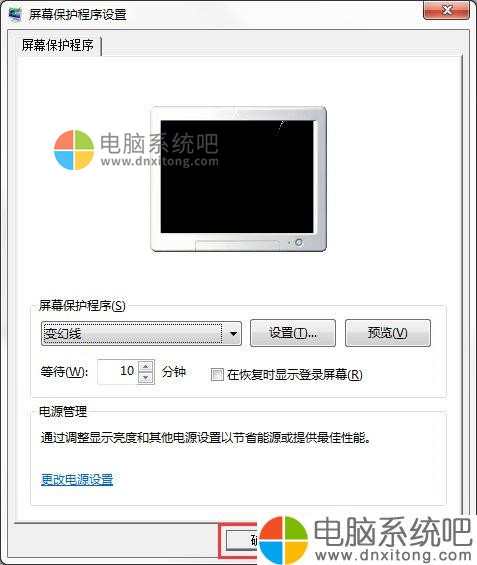The width and height of the screenshot is (477, 565).
Task: Open 设置(T)... for the screen saver
Action: [x=293, y=333]
